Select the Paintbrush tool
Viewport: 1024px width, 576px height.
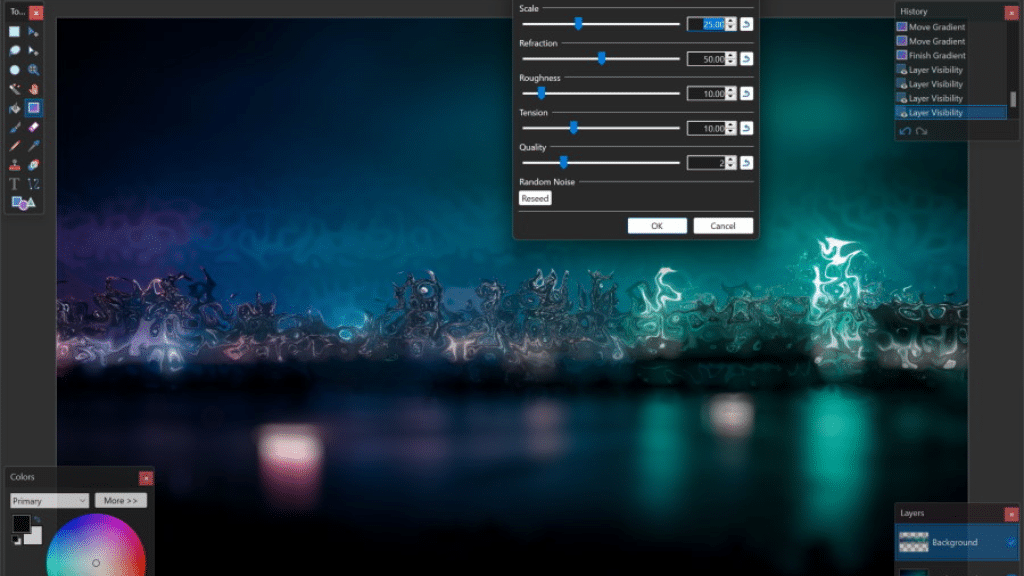point(14,127)
